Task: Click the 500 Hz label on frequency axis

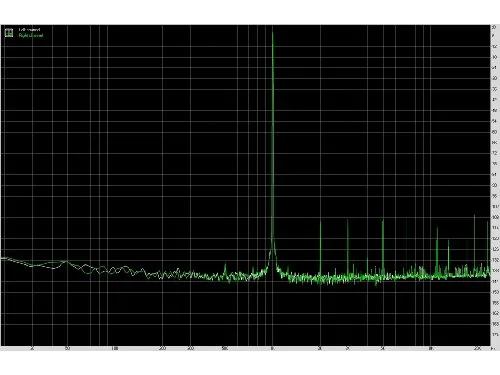Action: pos(225,348)
